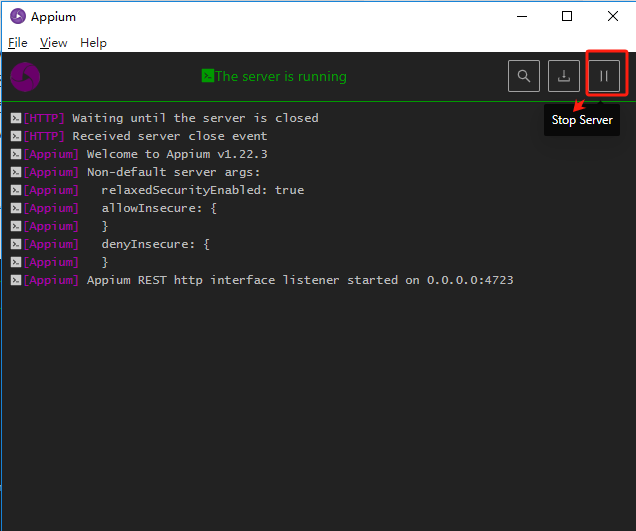
Task: Stop the server with the pause button
Action: [x=604, y=76]
